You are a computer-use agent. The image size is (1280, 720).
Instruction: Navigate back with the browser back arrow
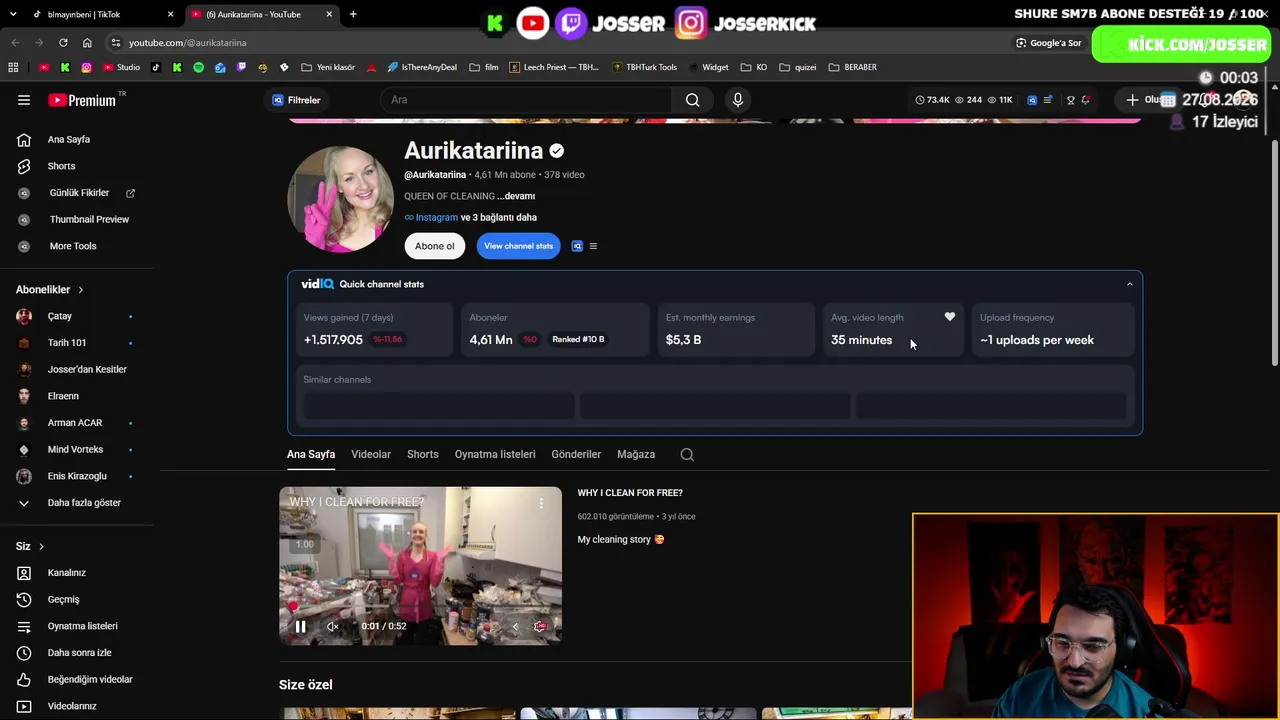point(15,43)
